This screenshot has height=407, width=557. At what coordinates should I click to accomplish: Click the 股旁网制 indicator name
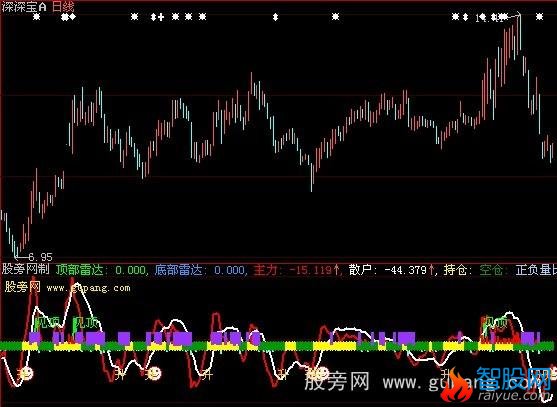(26, 269)
